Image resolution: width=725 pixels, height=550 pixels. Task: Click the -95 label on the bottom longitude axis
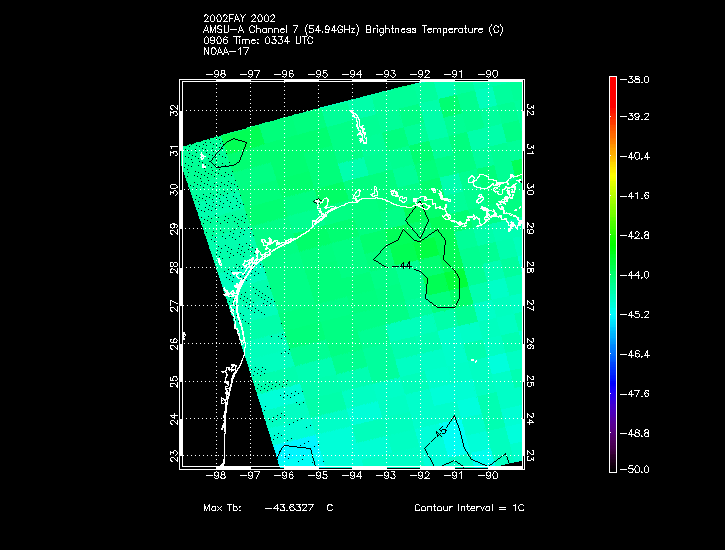[318, 475]
